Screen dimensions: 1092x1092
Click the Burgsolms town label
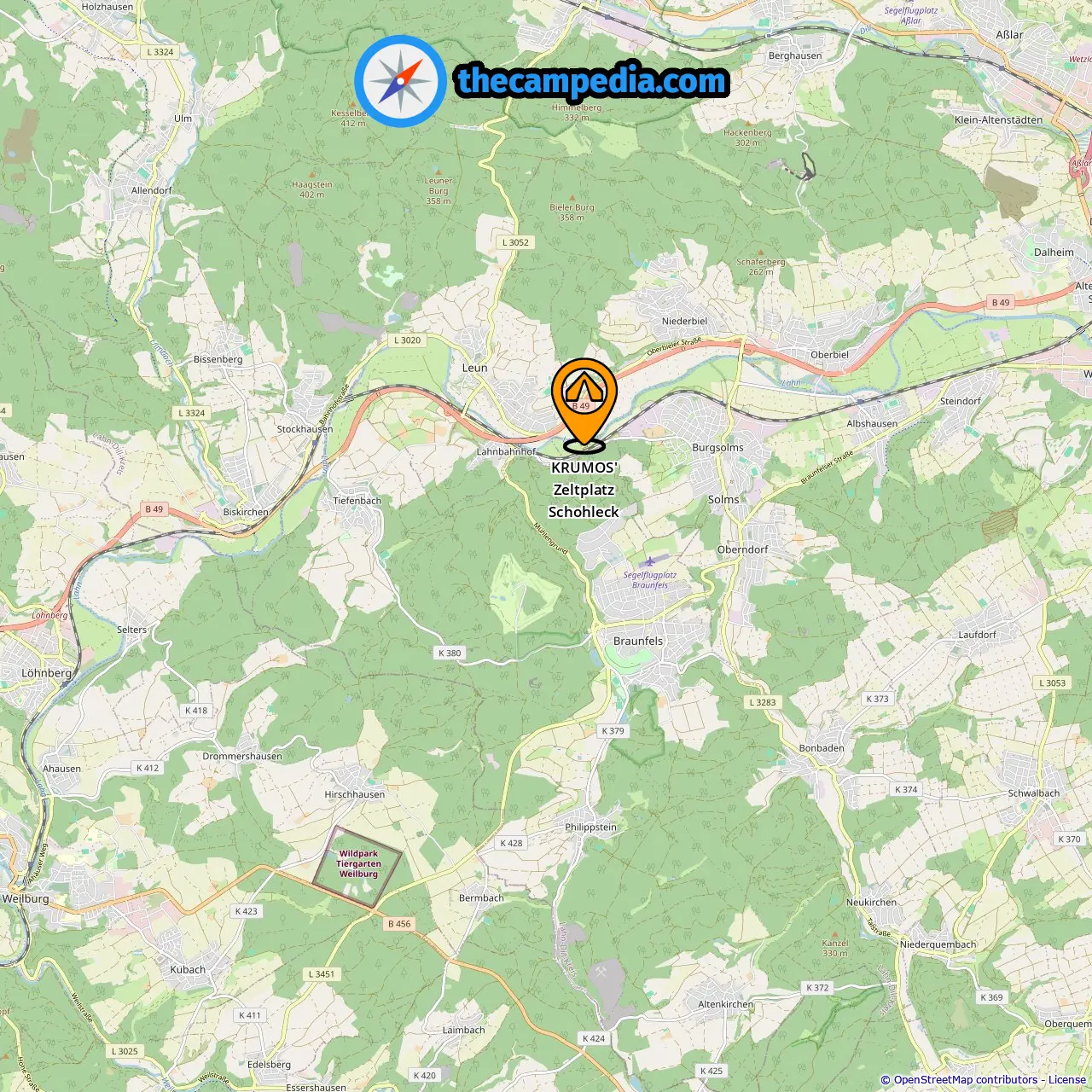[717, 447]
